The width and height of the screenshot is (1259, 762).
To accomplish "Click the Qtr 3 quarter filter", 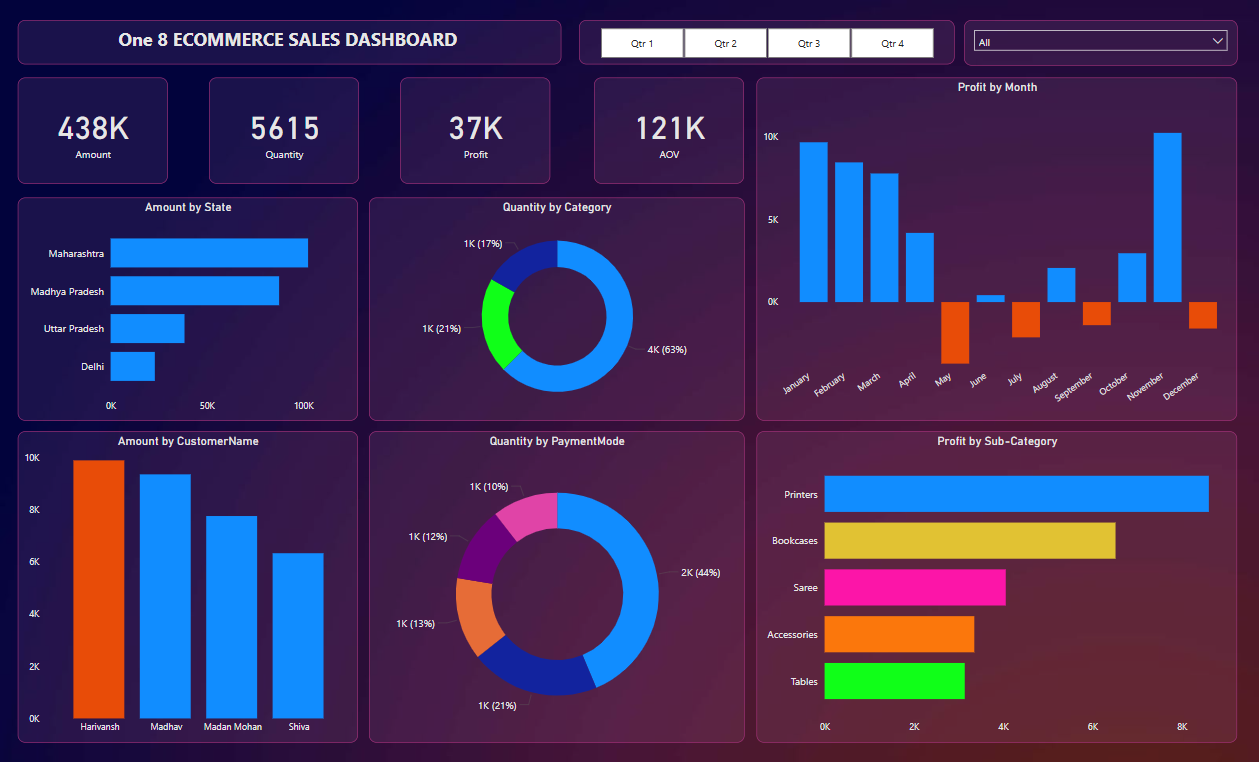I will [808, 42].
